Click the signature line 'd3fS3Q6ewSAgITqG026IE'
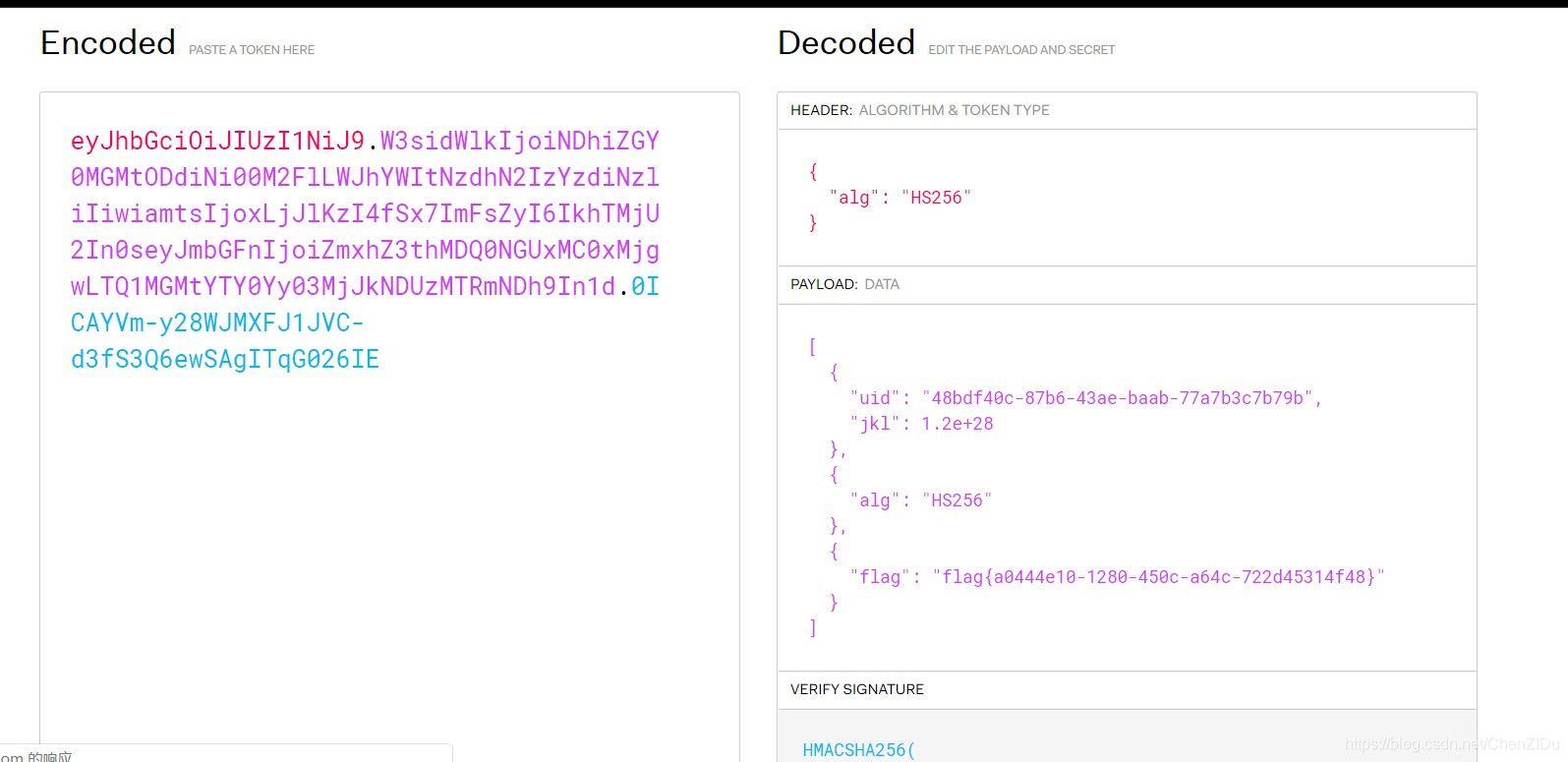Image resolution: width=1568 pixels, height=762 pixels. (x=225, y=360)
